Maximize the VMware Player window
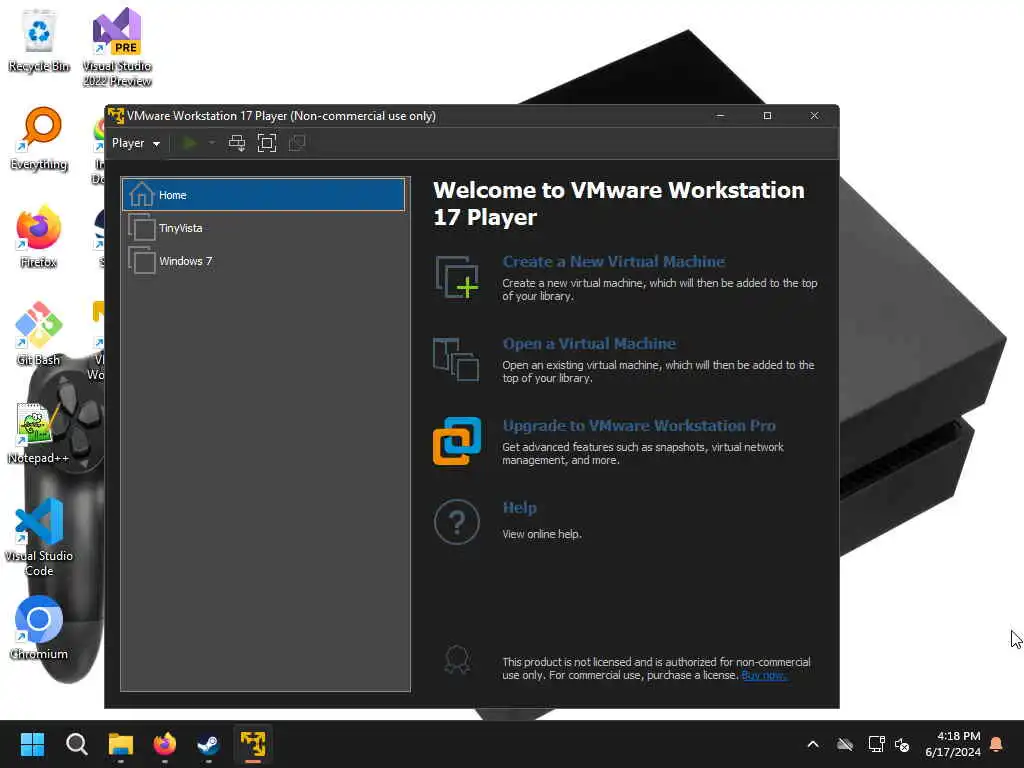Viewport: 1024px width, 768px height. coord(767,116)
